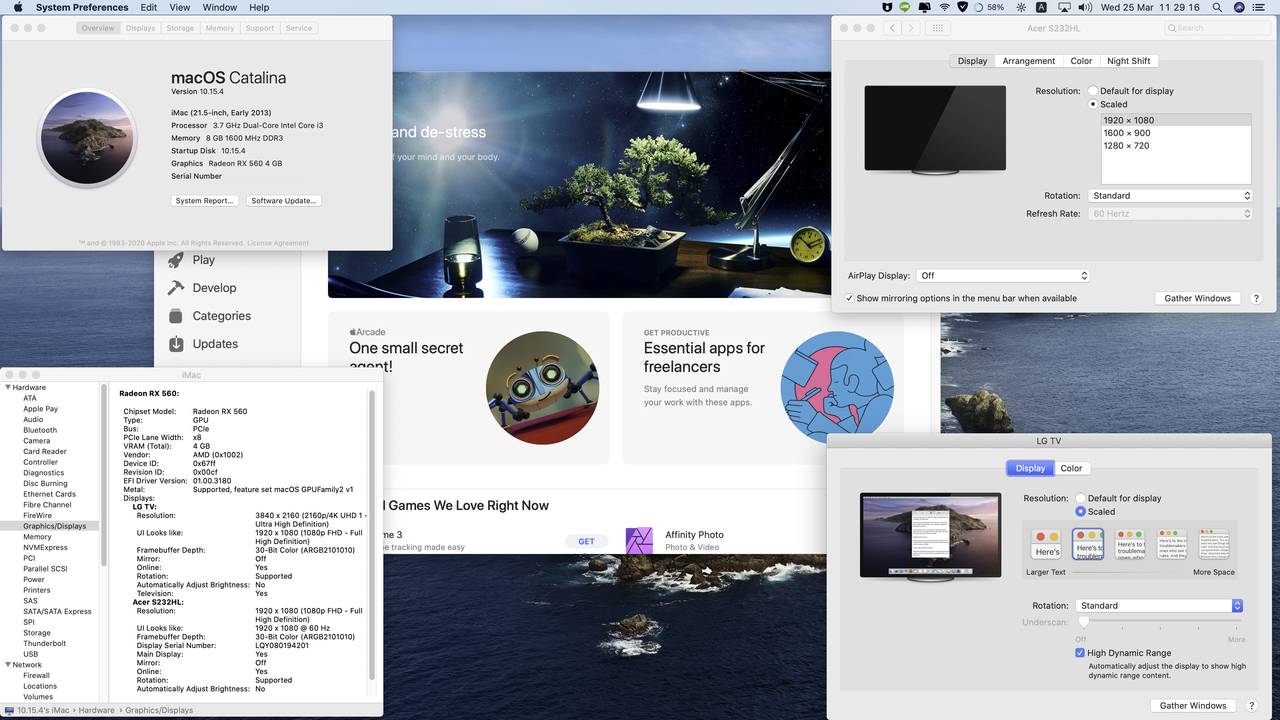Select Updates icon in App Store sidebar
The image size is (1280, 720).
(176, 343)
